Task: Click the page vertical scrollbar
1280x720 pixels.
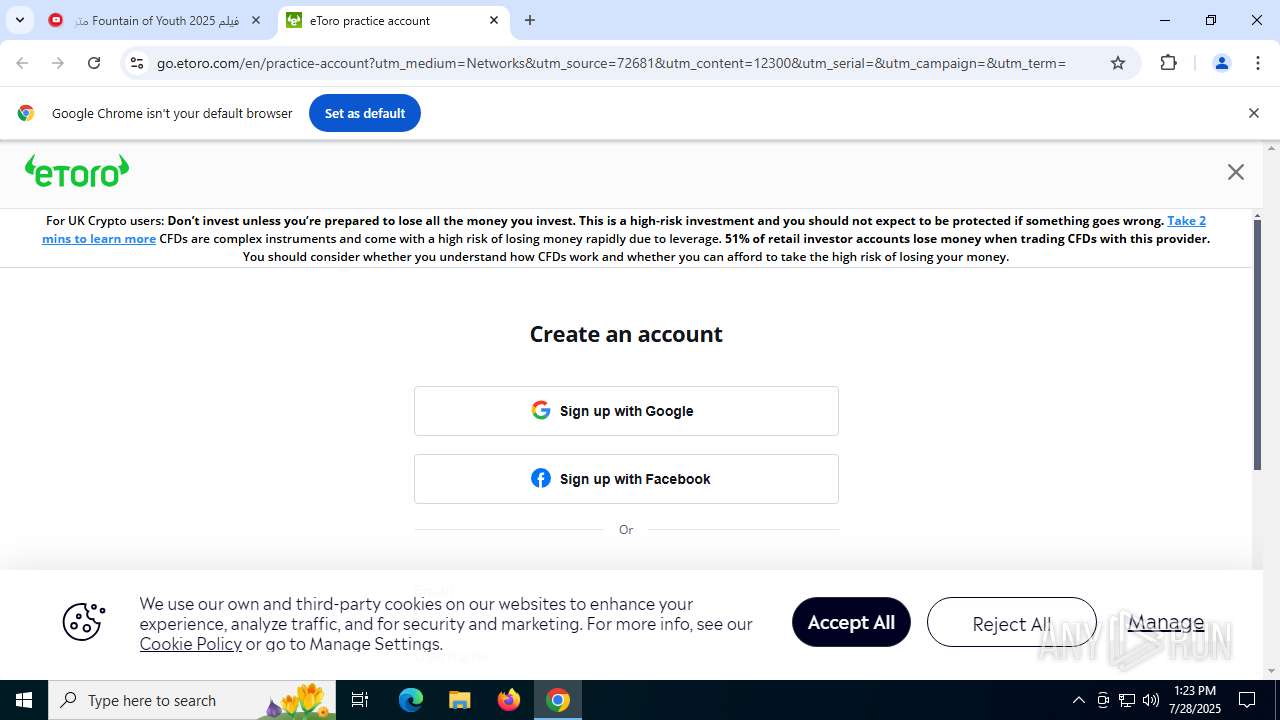Action: 1258,344
